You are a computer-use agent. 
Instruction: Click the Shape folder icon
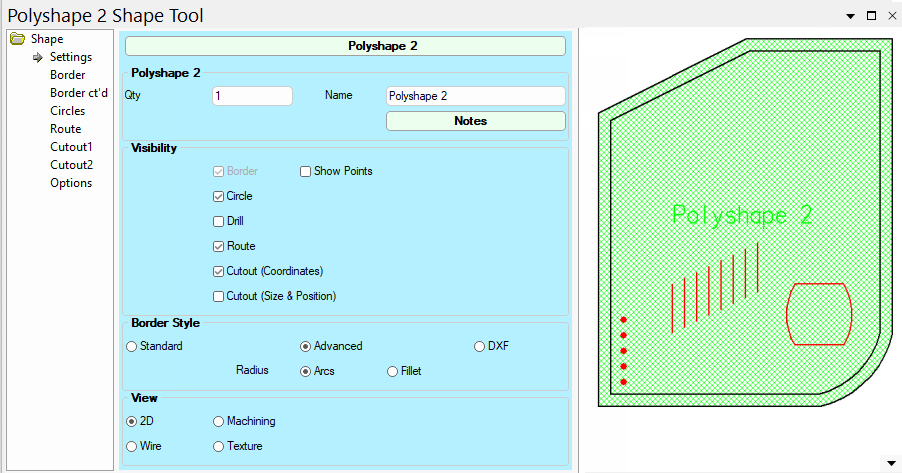17,39
